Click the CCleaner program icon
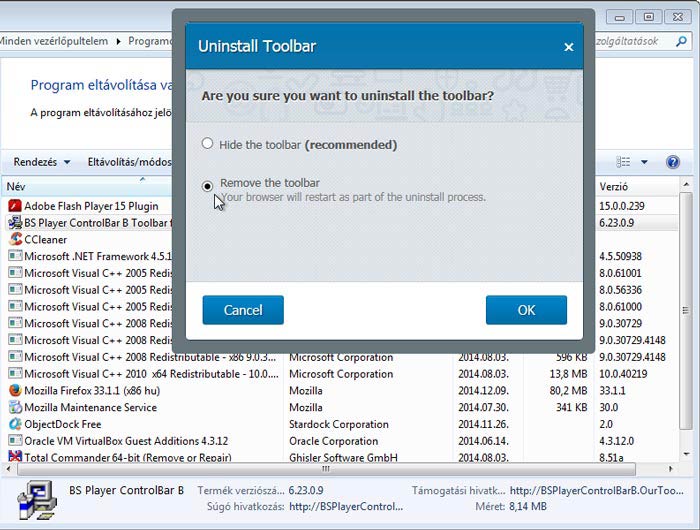Viewport: 700px width, 530px height. (15, 239)
